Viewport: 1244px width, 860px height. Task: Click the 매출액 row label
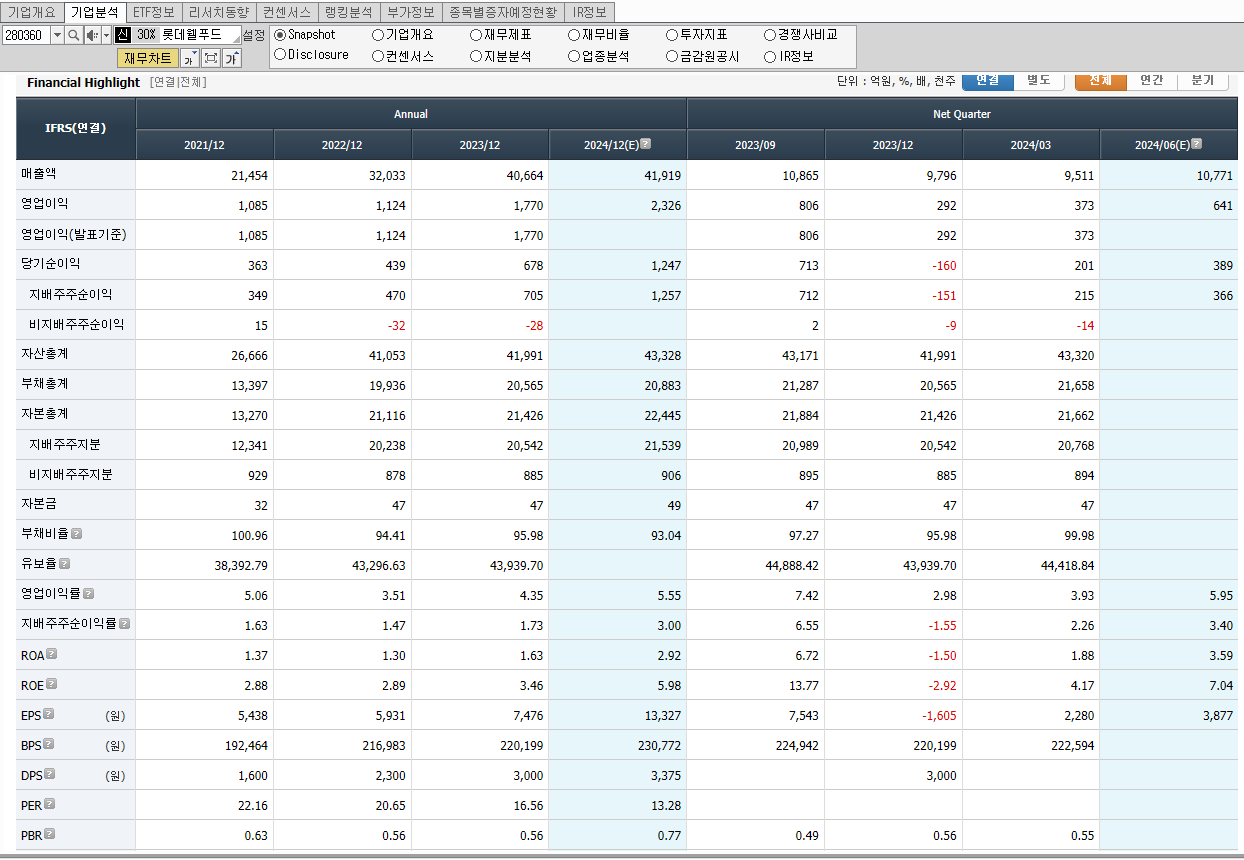pos(38,174)
